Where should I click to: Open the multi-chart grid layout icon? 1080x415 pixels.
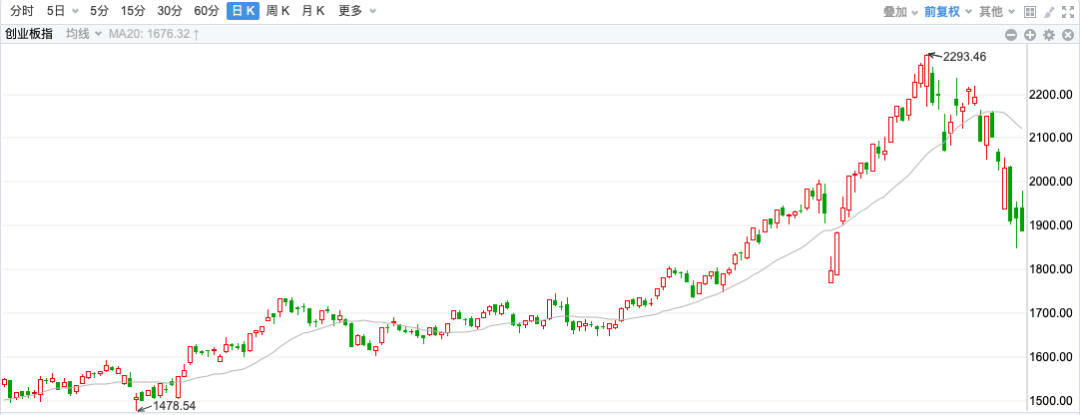tap(1030, 12)
